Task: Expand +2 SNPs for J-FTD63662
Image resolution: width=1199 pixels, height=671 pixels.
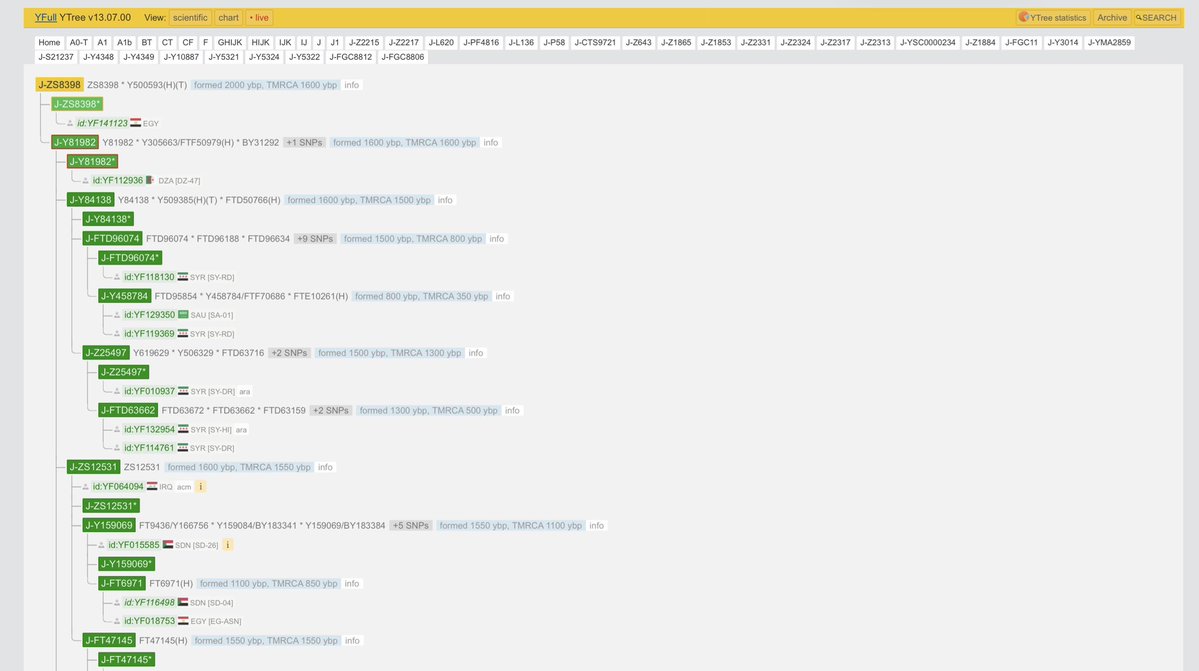Action: pyautogui.click(x=330, y=410)
